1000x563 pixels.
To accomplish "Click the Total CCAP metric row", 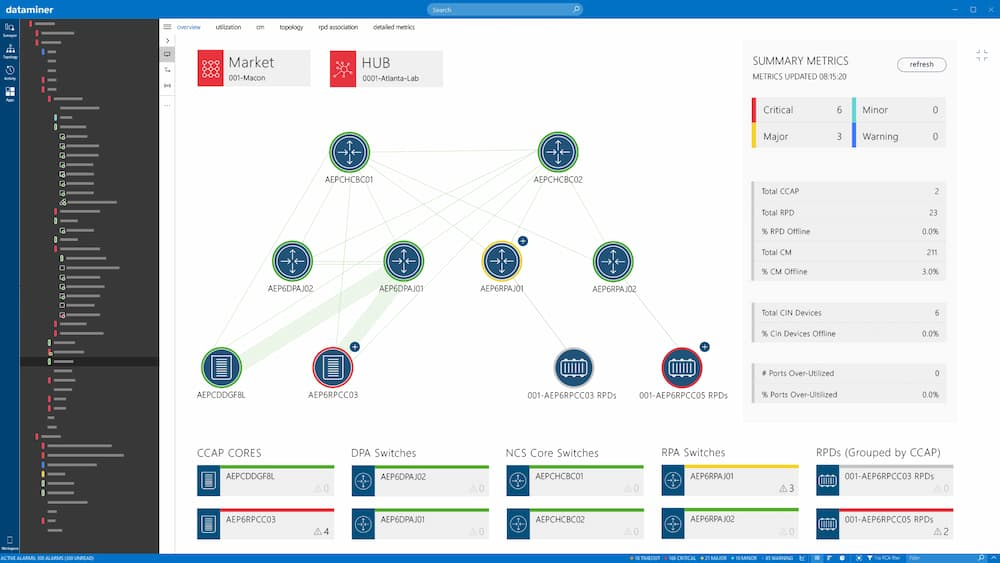I will [848, 191].
